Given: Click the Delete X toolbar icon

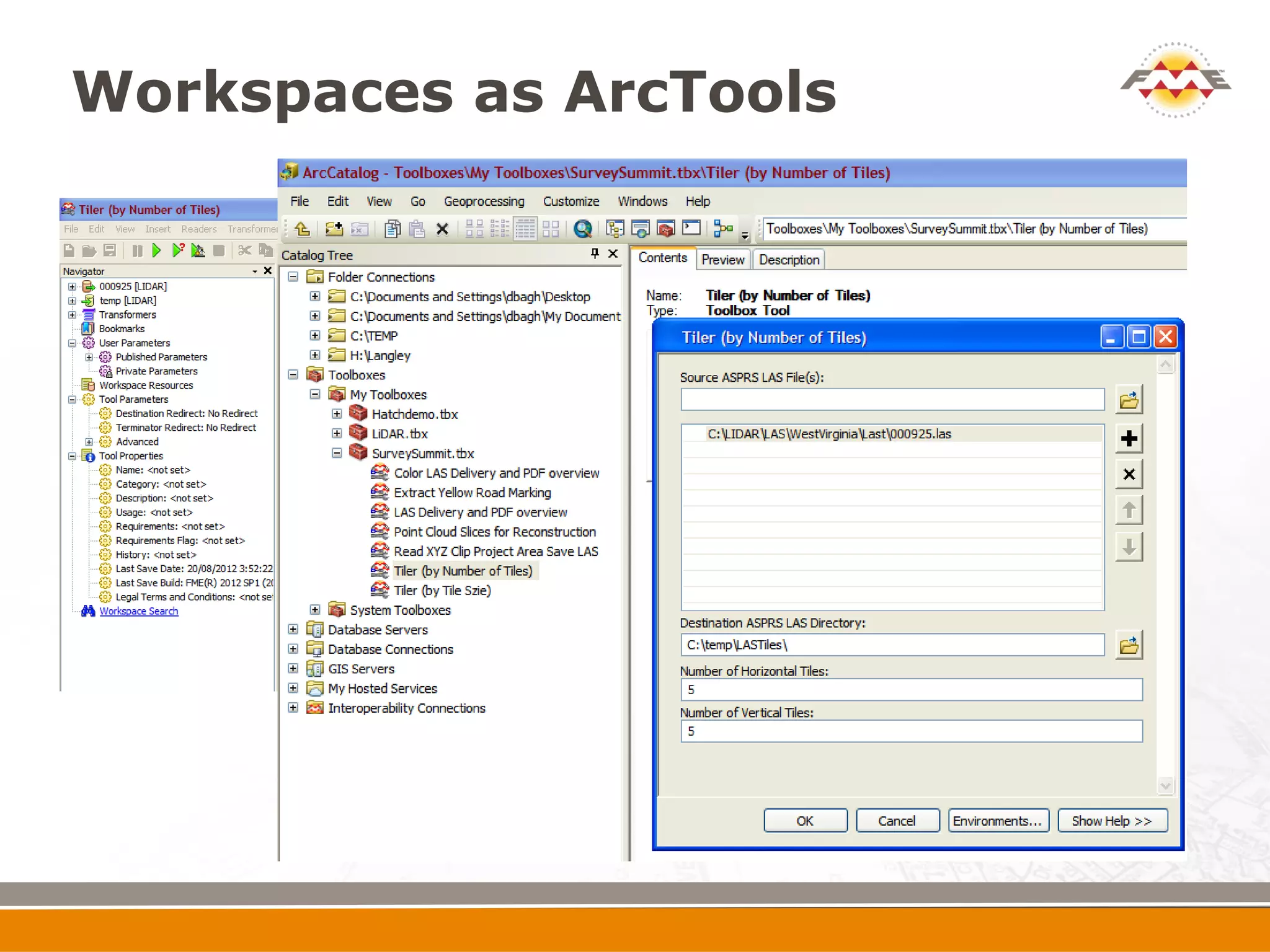Looking at the screenshot, I should [442, 229].
